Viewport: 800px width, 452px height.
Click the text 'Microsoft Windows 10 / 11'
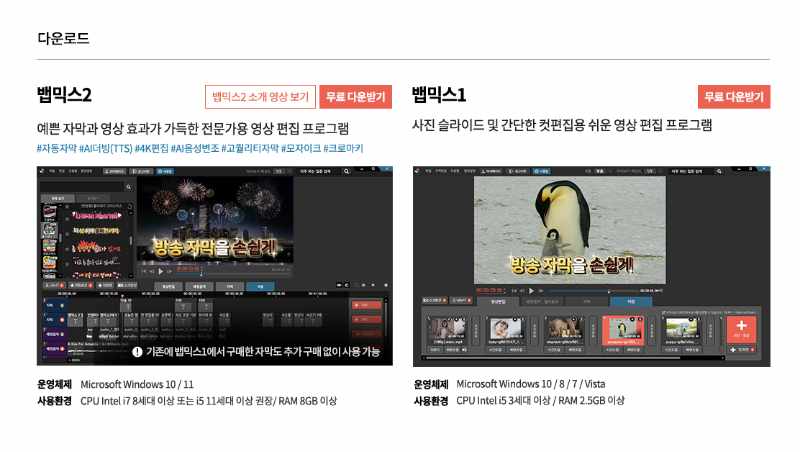(137, 384)
